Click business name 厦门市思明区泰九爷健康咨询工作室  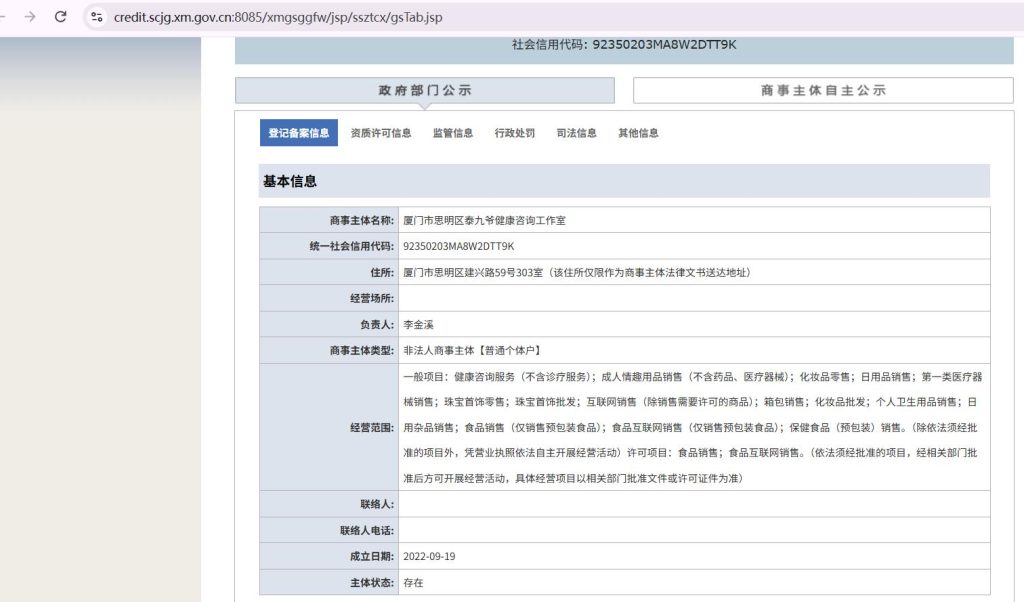click(x=485, y=221)
